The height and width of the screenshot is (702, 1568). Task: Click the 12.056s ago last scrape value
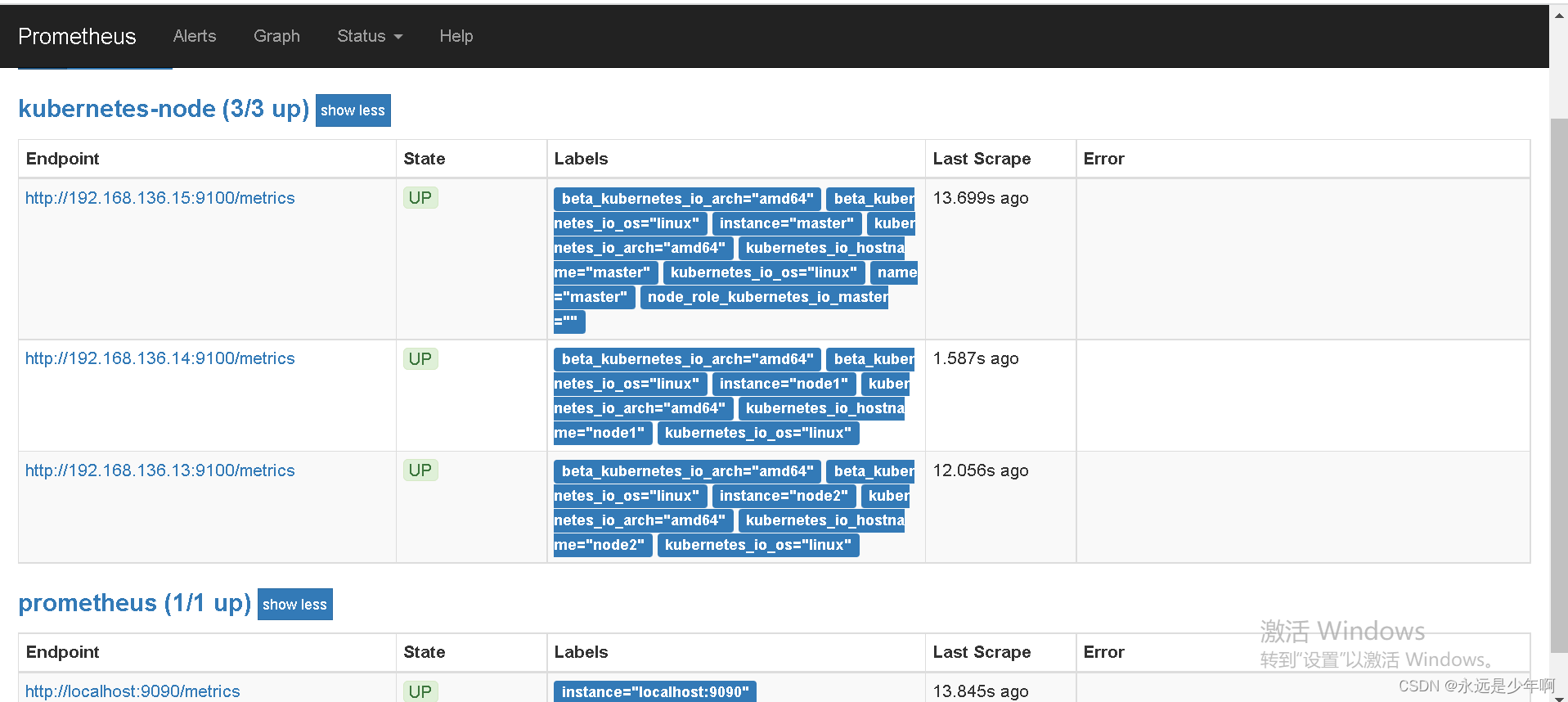click(981, 470)
